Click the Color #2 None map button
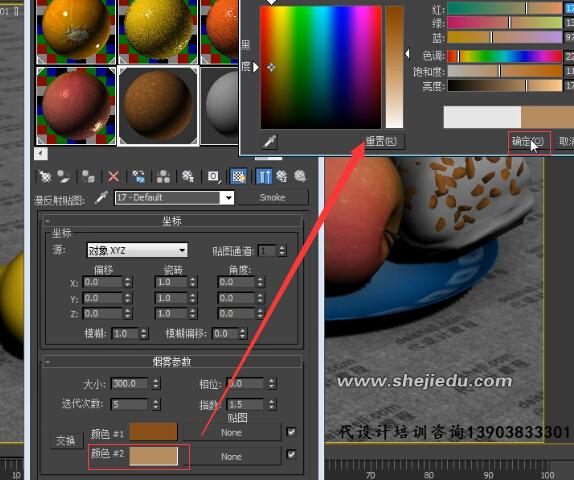 point(231,457)
